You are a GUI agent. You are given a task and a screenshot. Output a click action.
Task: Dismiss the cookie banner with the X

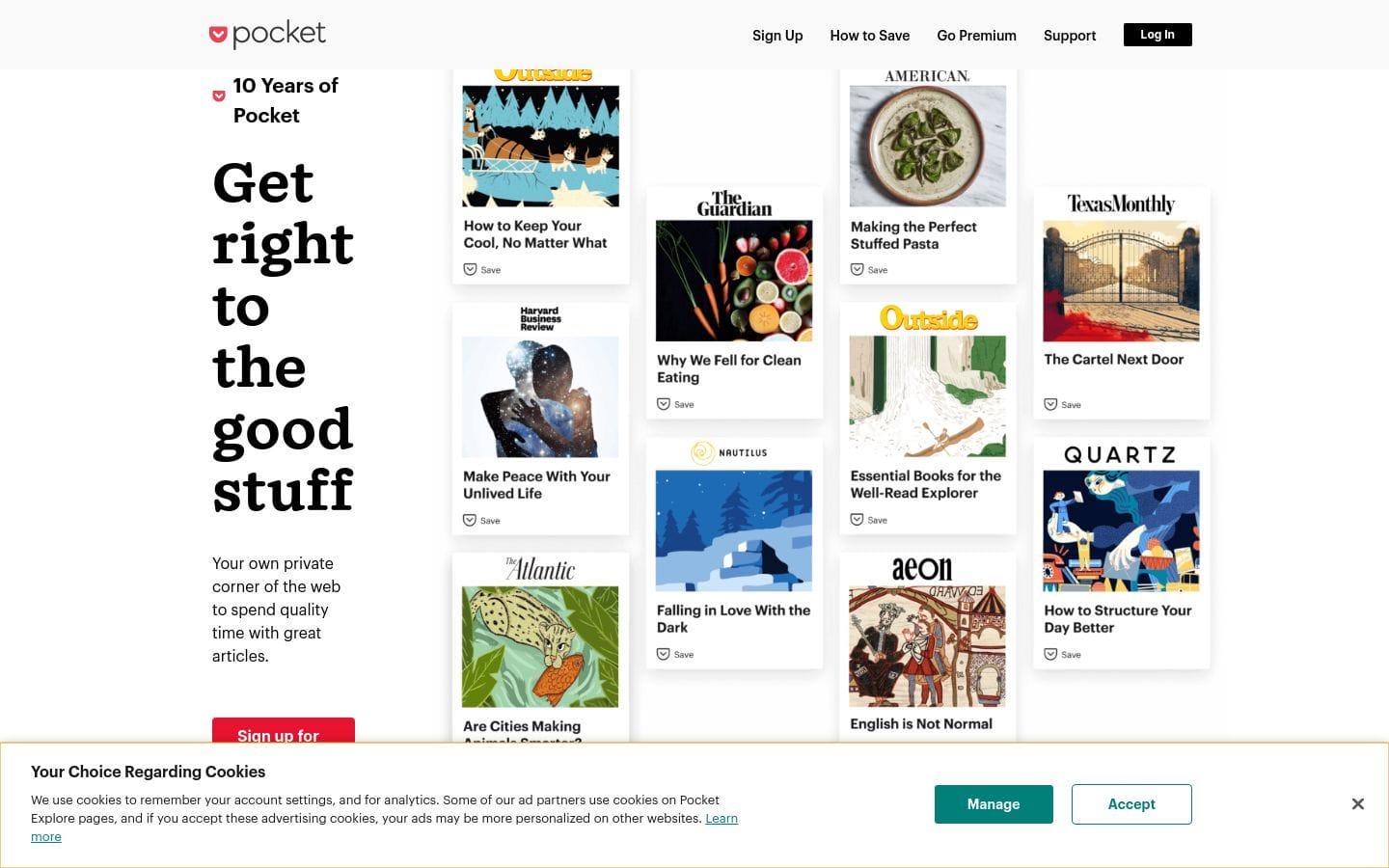[1357, 804]
